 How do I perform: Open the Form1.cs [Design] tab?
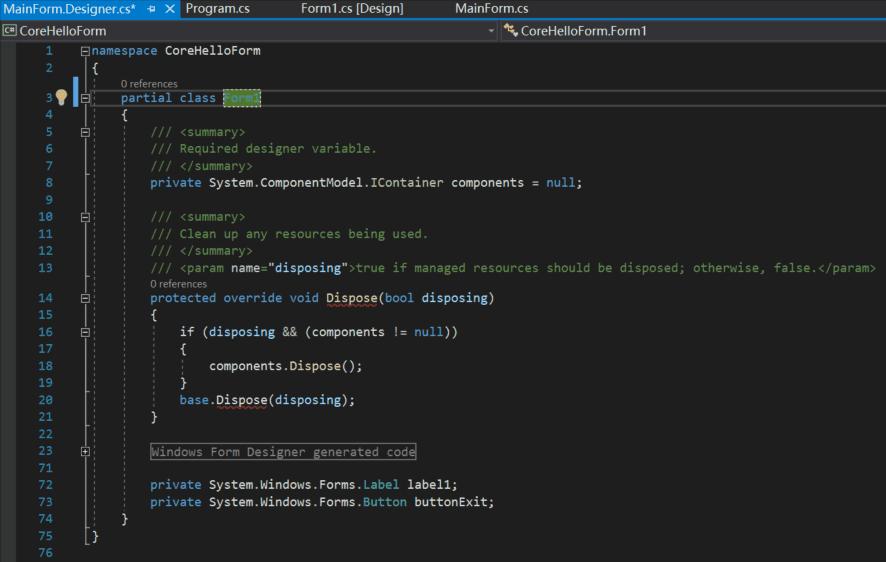tap(352, 8)
